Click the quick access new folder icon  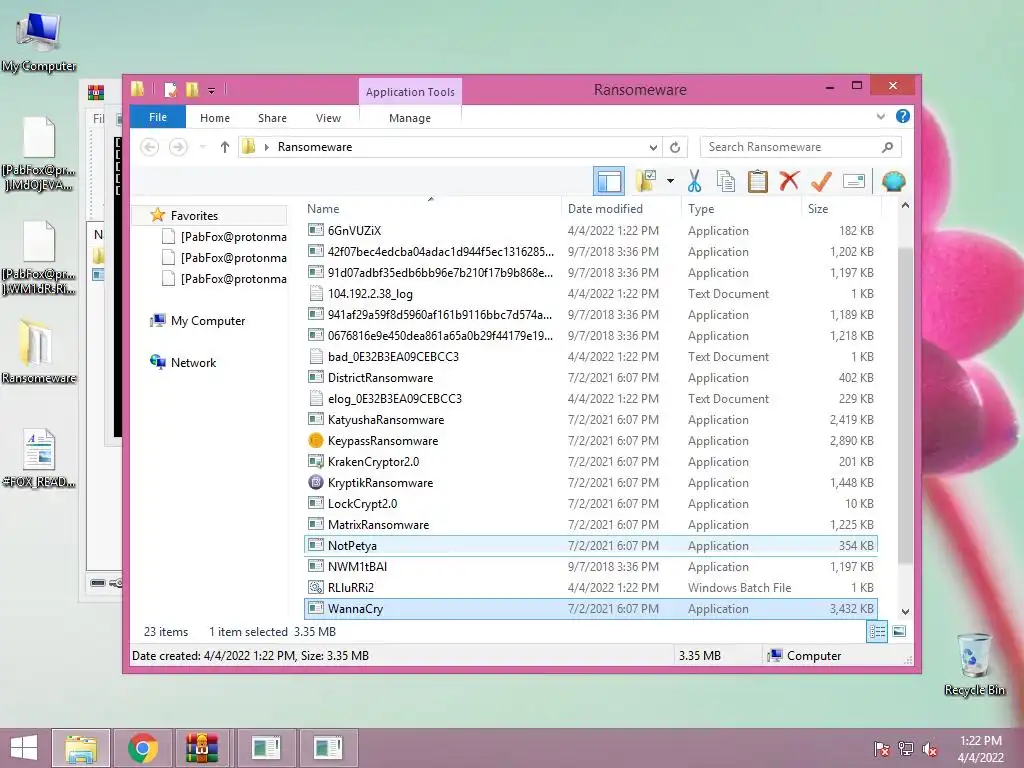point(192,89)
